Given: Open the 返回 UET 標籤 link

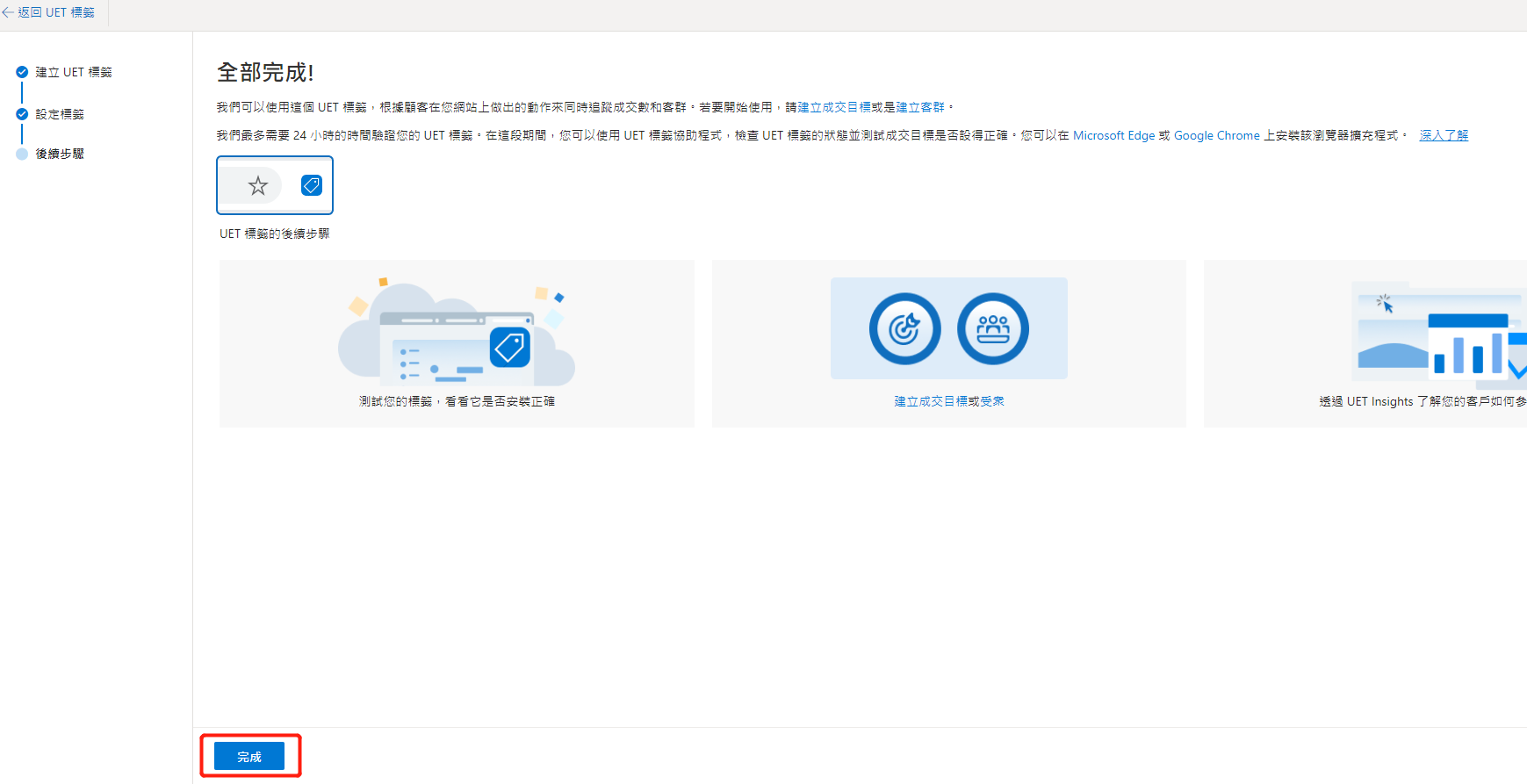Looking at the screenshot, I should pyautogui.click(x=56, y=12).
